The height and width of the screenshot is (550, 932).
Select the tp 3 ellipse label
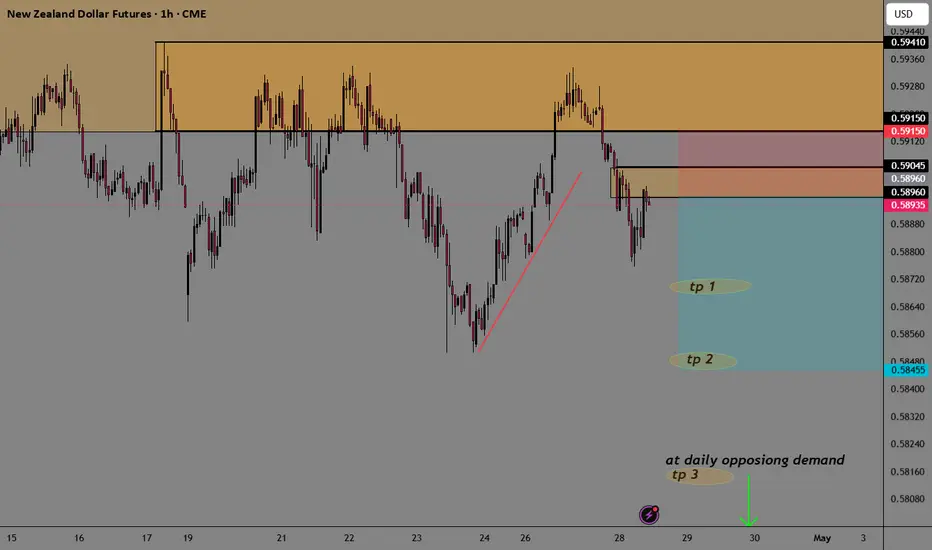click(700, 476)
